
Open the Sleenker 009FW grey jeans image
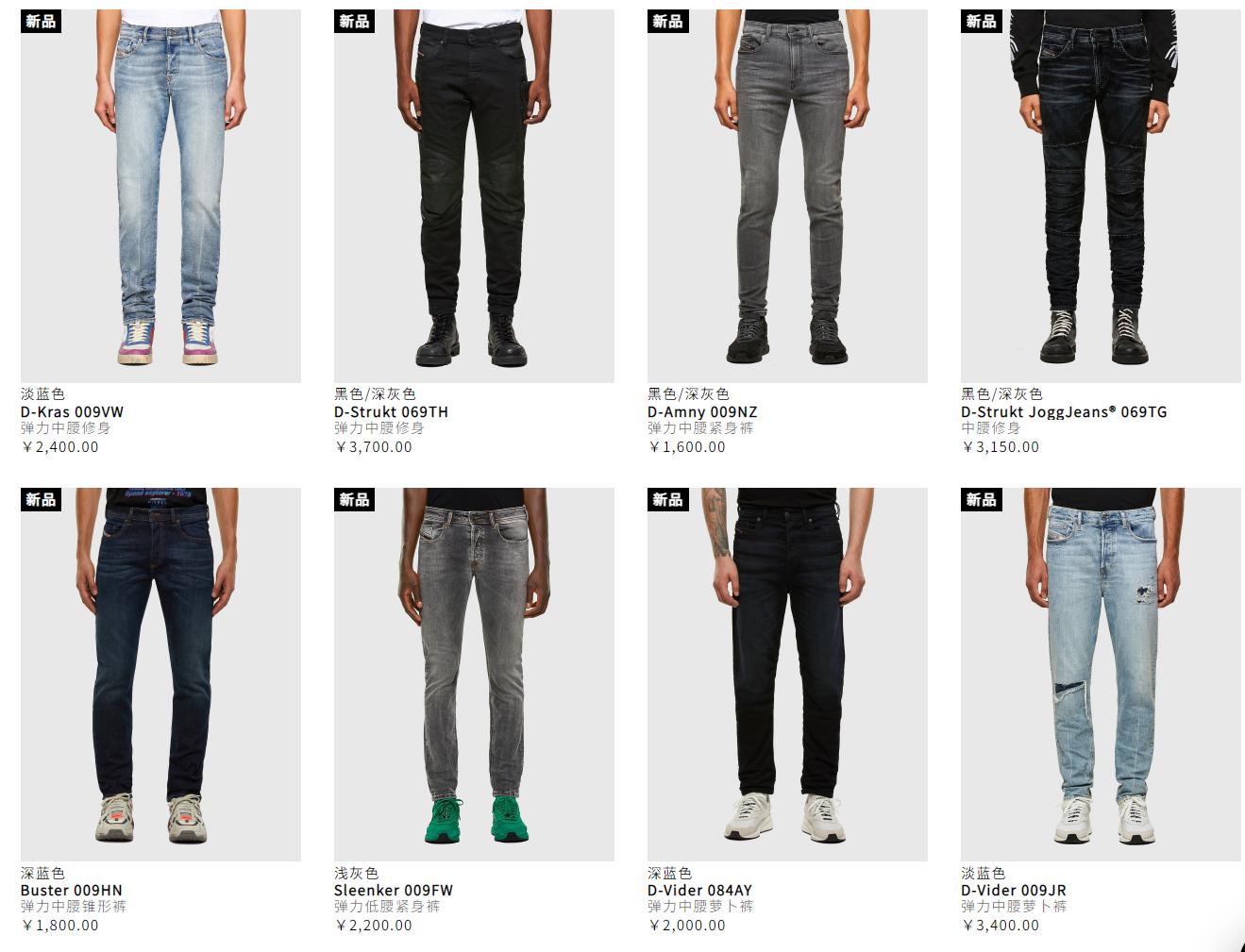474,675
